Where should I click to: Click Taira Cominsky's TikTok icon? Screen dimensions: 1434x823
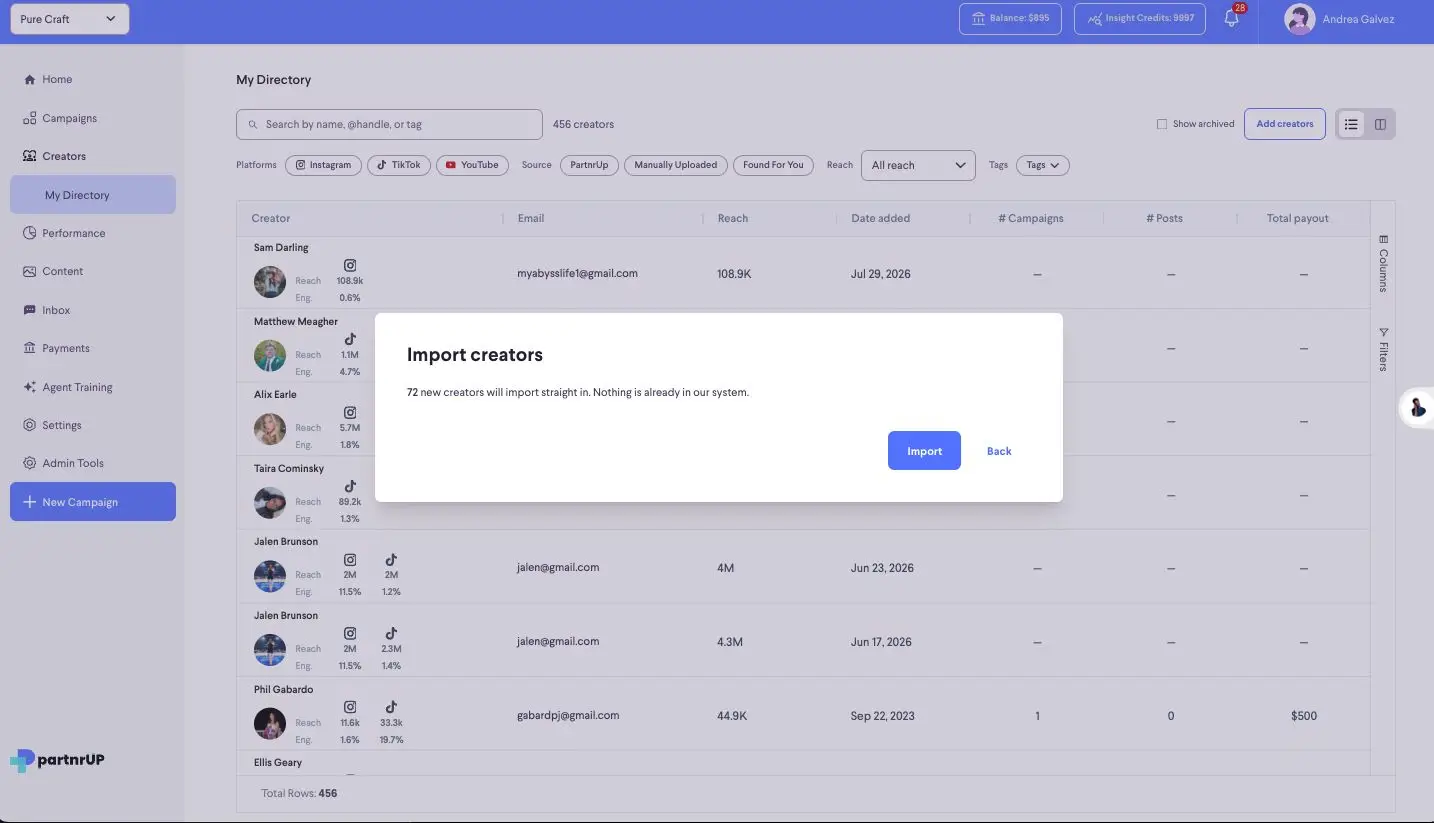pos(350,486)
